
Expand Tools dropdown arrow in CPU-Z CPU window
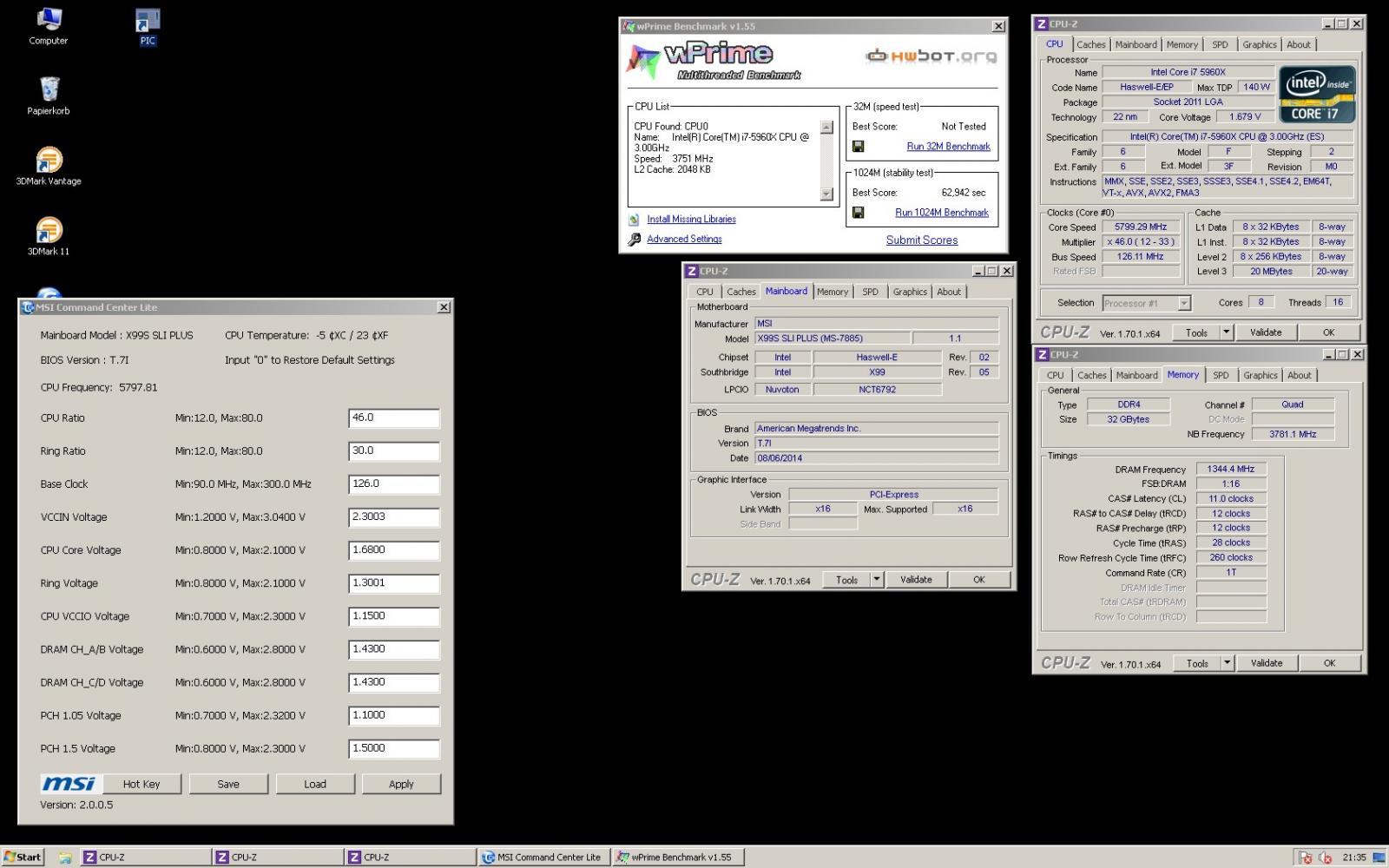pos(1227,332)
